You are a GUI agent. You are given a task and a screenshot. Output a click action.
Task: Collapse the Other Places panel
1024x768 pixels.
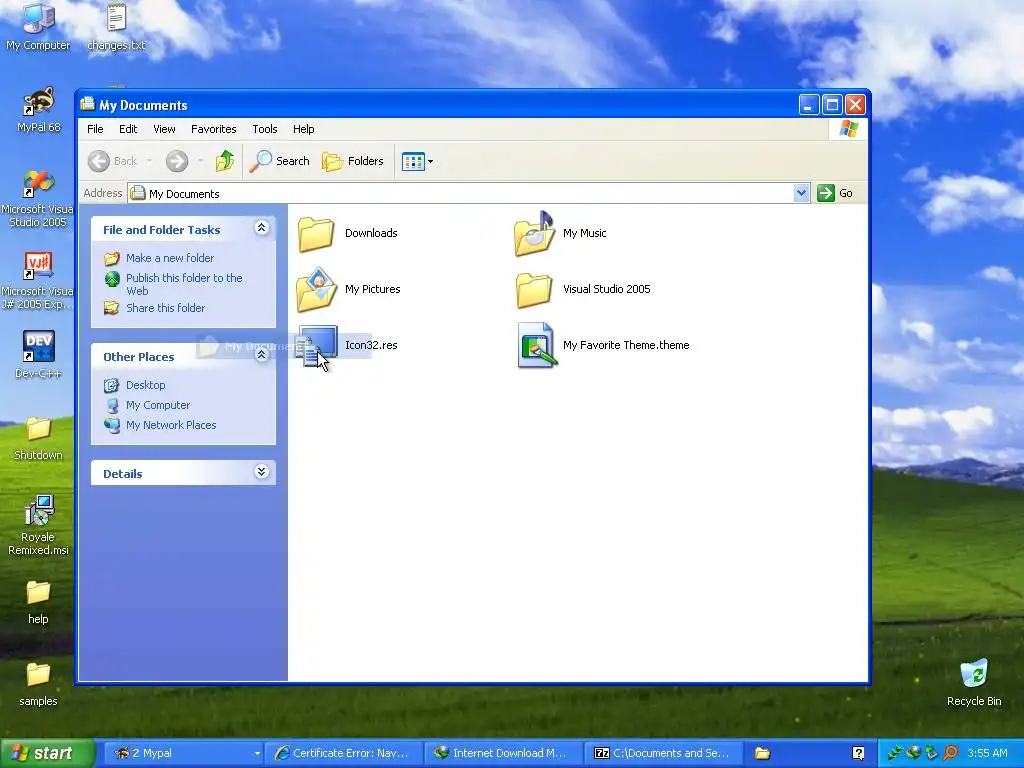click(261, 355)
